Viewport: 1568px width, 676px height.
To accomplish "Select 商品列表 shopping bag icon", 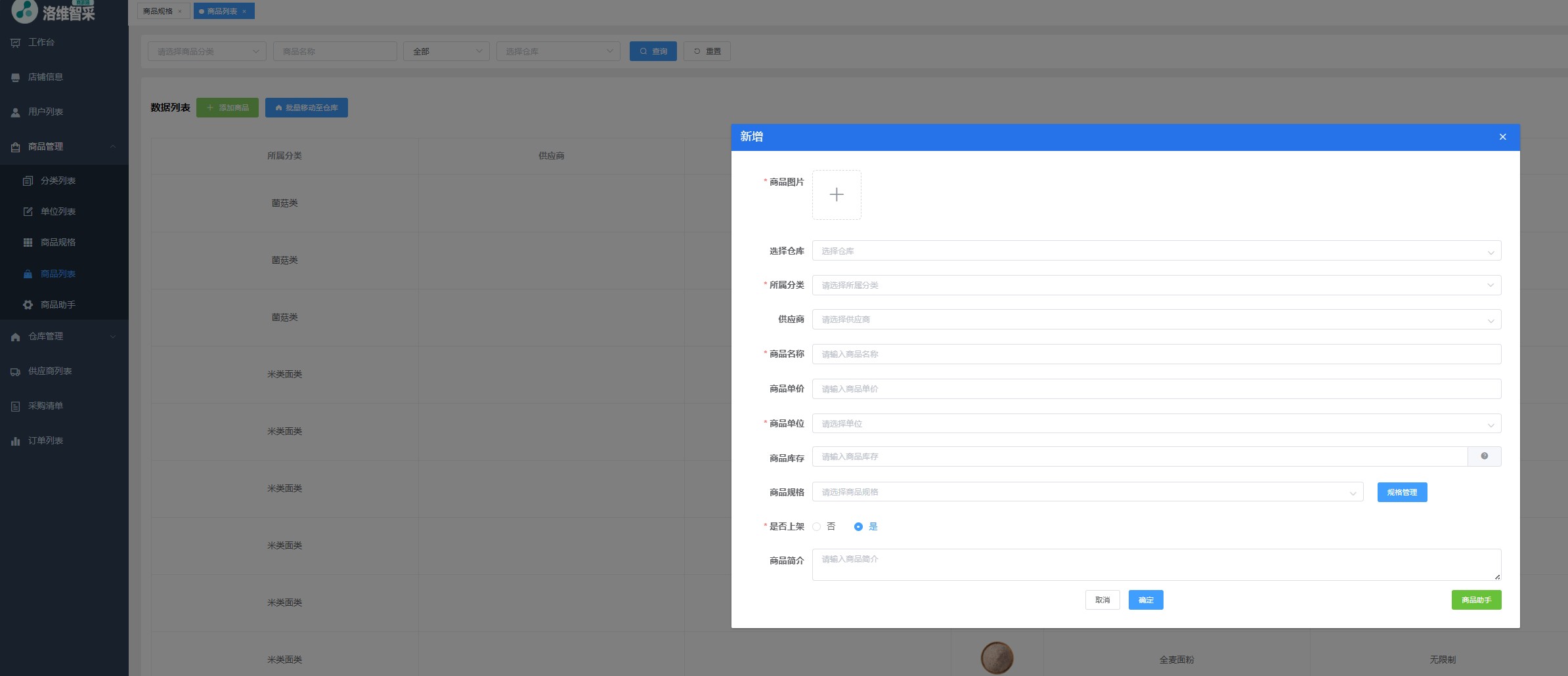I will coord(28,274).
